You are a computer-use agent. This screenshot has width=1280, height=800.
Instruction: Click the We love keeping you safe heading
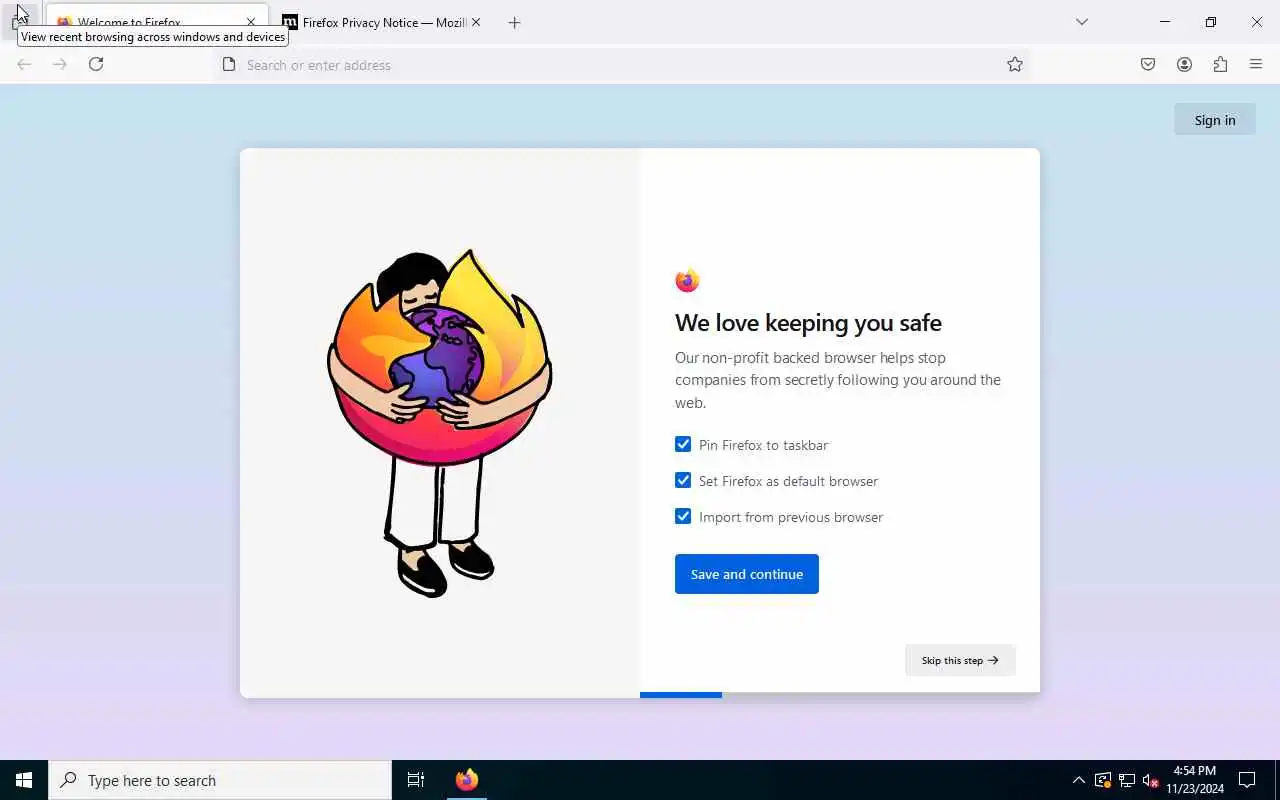pyautogui.click(x=808, y=323)
